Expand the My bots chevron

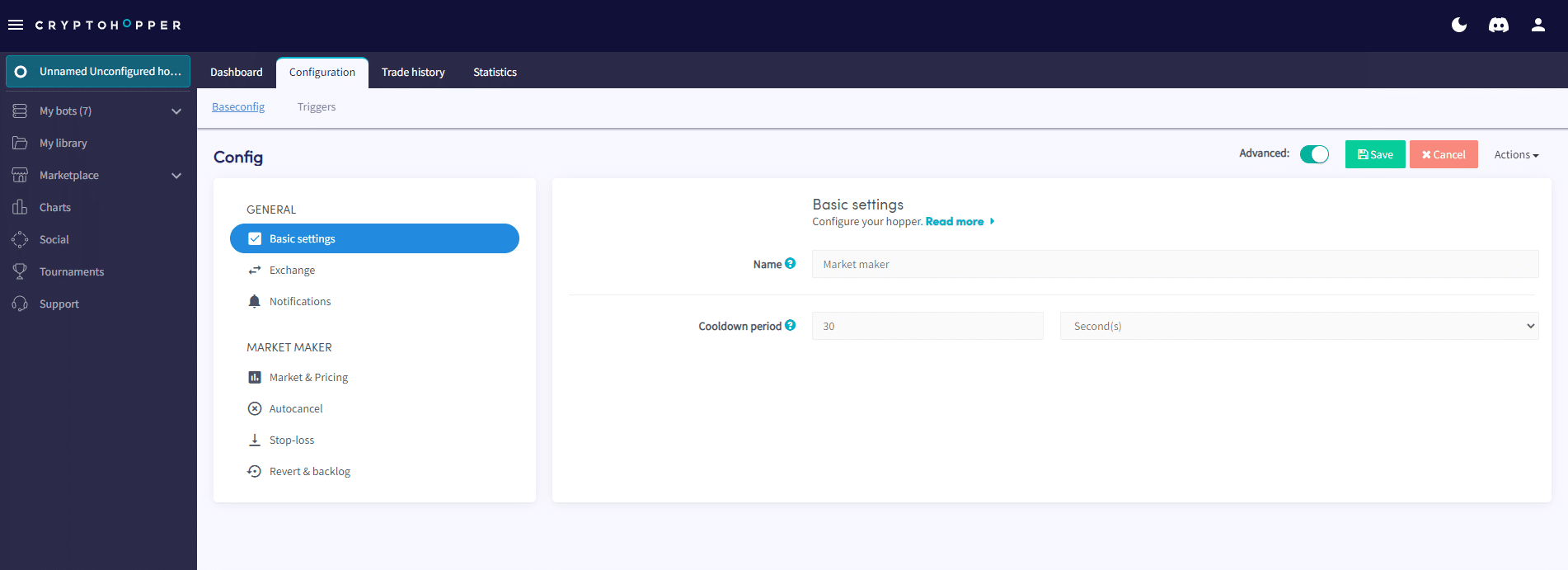point(176,111)
